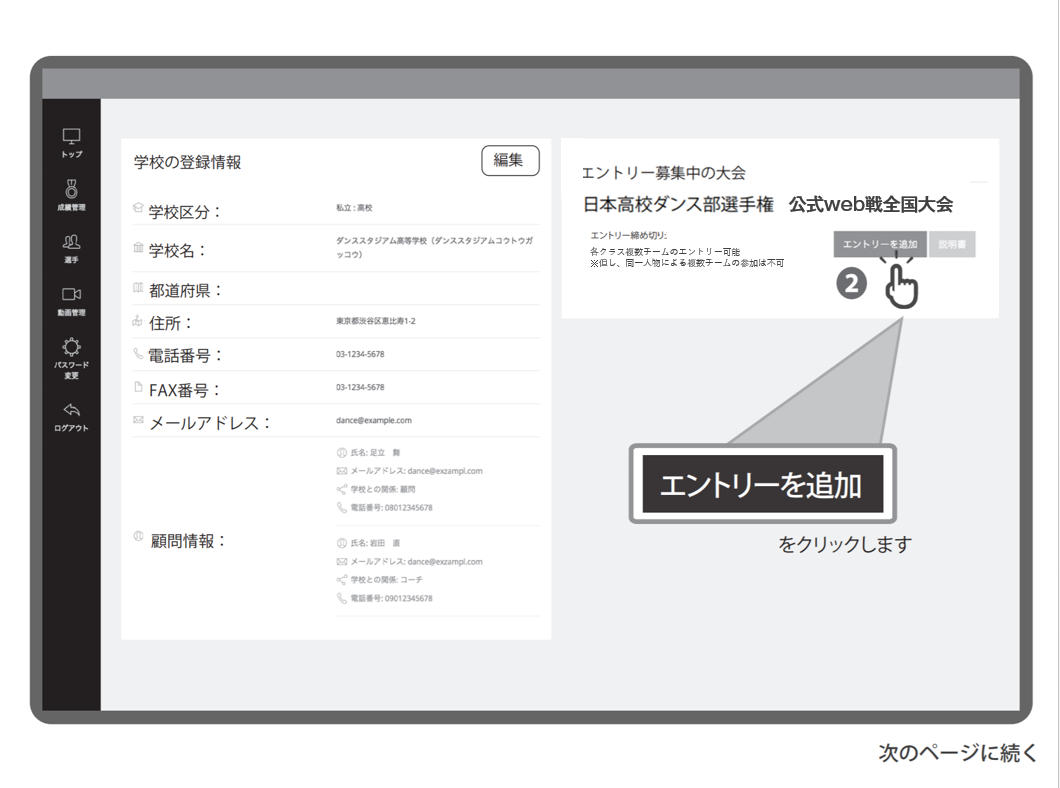
Task: Click the phone icon beside 電話番号
Action: [138, 353]
